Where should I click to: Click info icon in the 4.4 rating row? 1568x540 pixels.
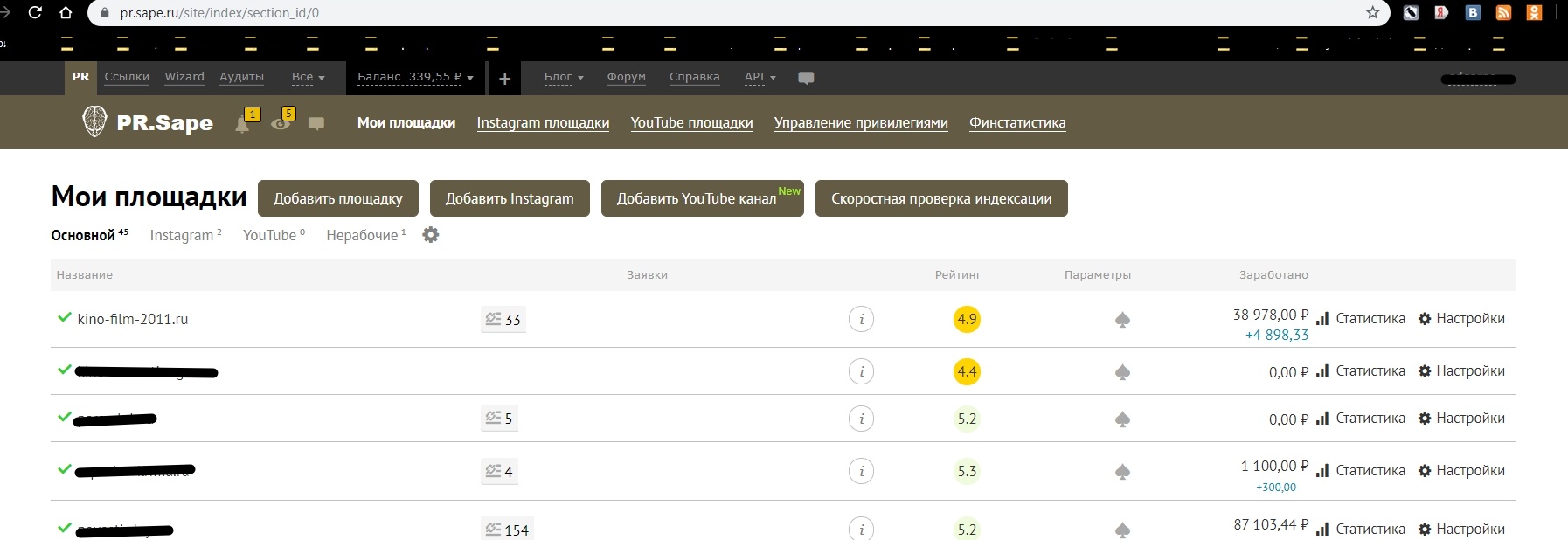pos(861,371)
